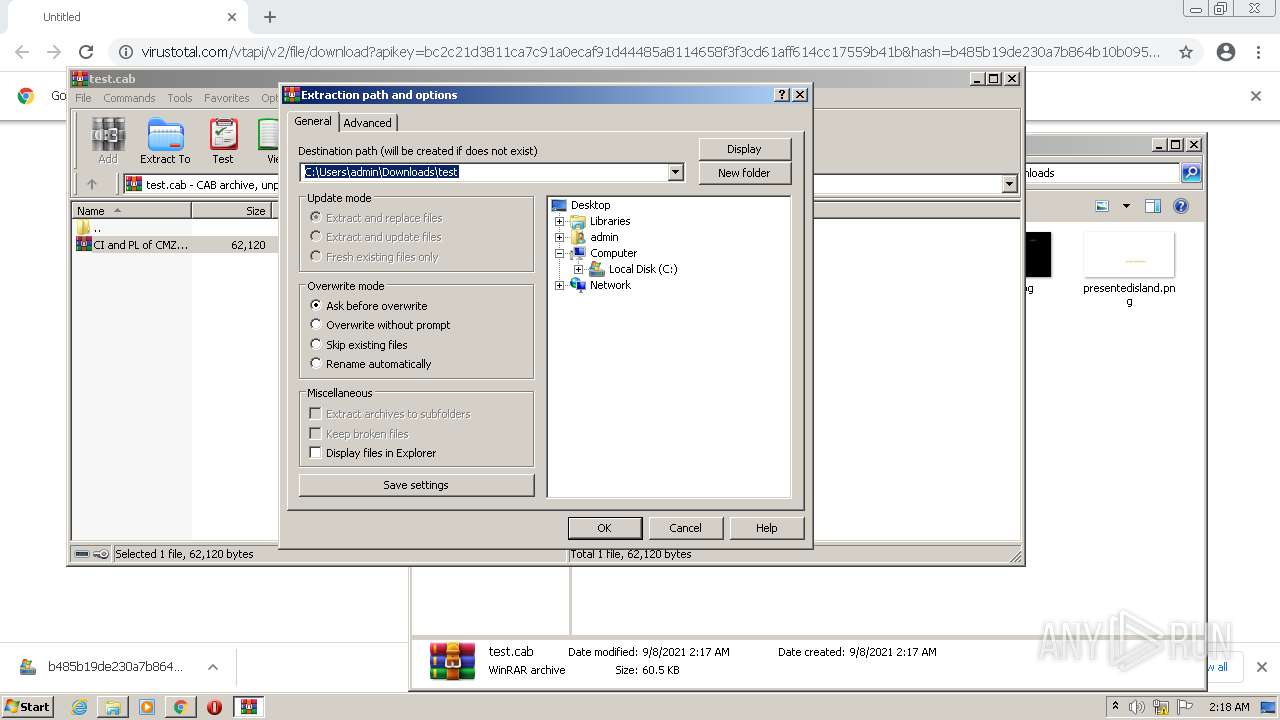Click the destination path input field
Image resolution: width=1280 pixels, height=720 pixels.
click(x=484, y=172)
